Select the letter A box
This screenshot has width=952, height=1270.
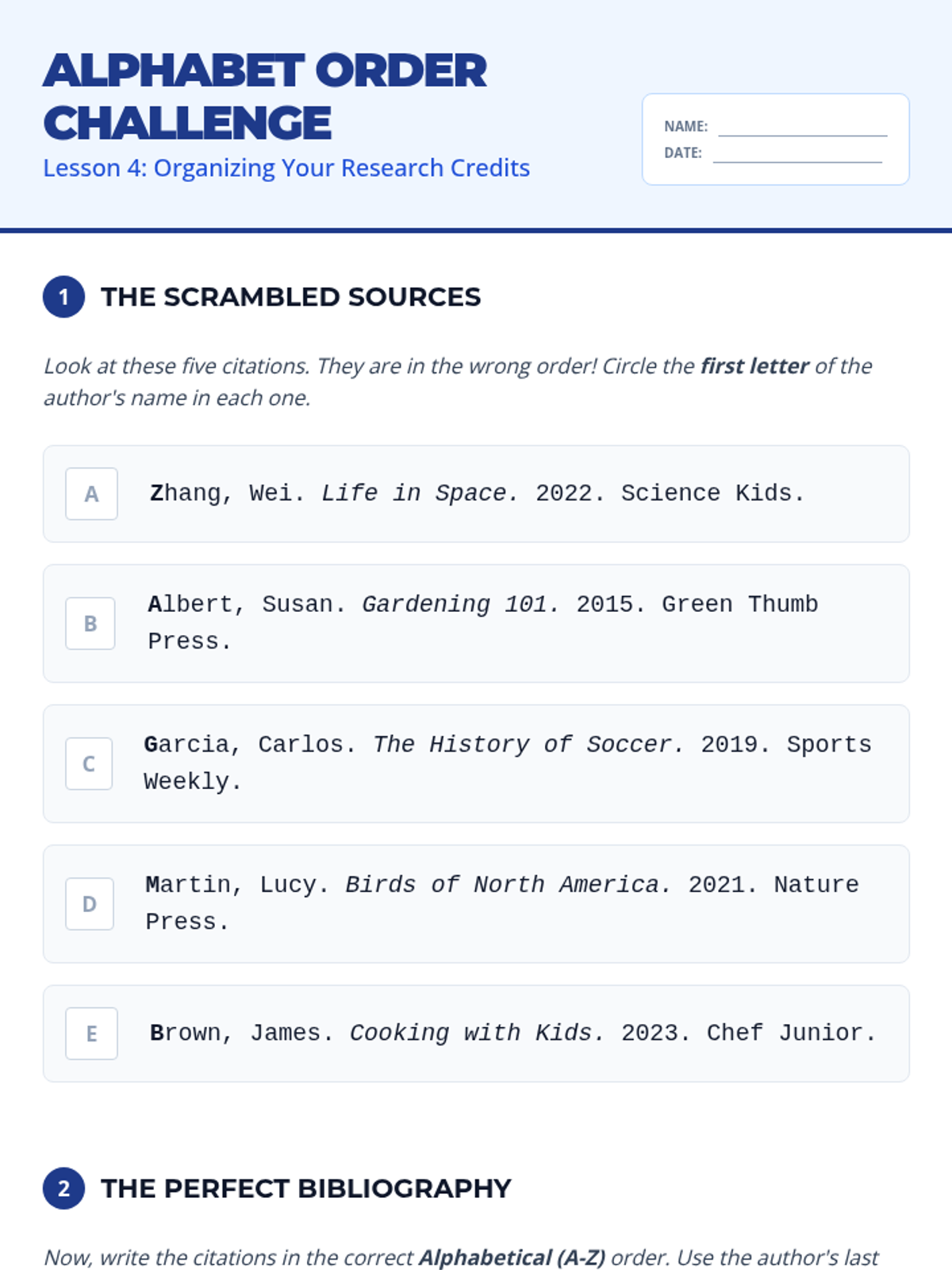(x=91, y=494)
